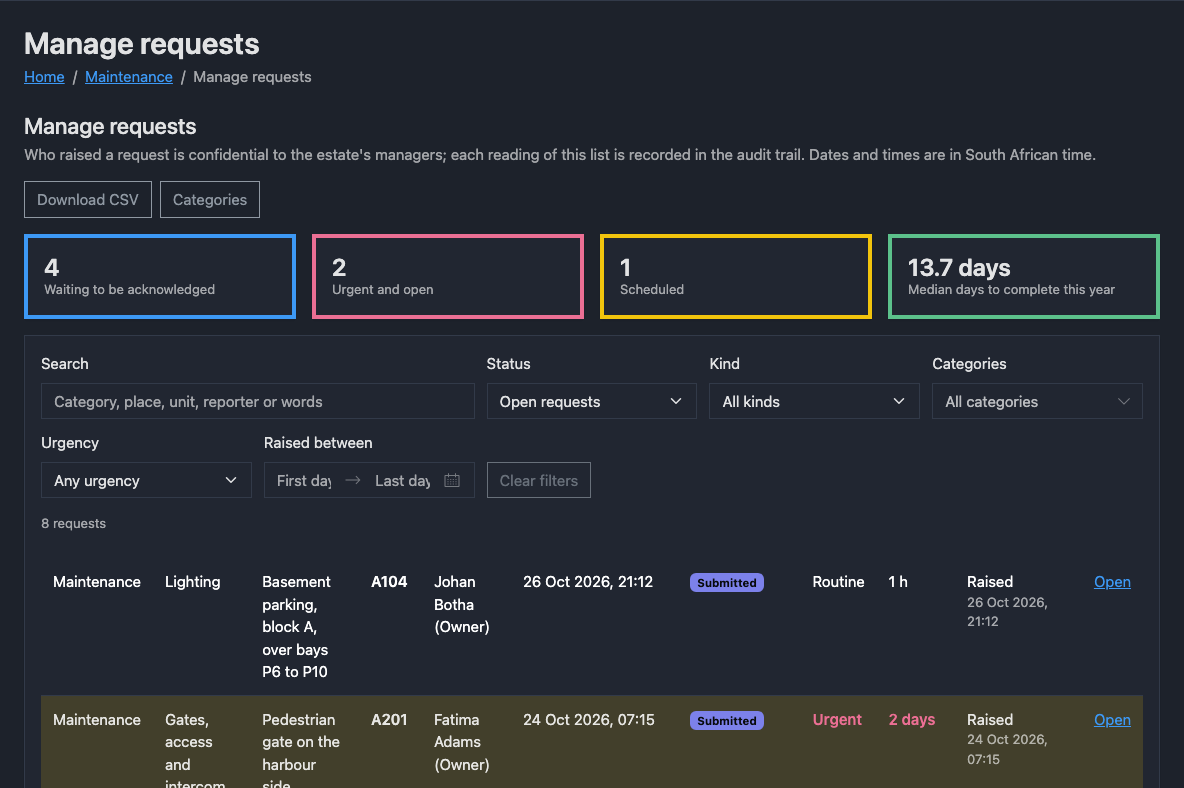Viewport: 1184px width, 788px height.
Task: Select the Scheduled summary card
Action: 735,276
